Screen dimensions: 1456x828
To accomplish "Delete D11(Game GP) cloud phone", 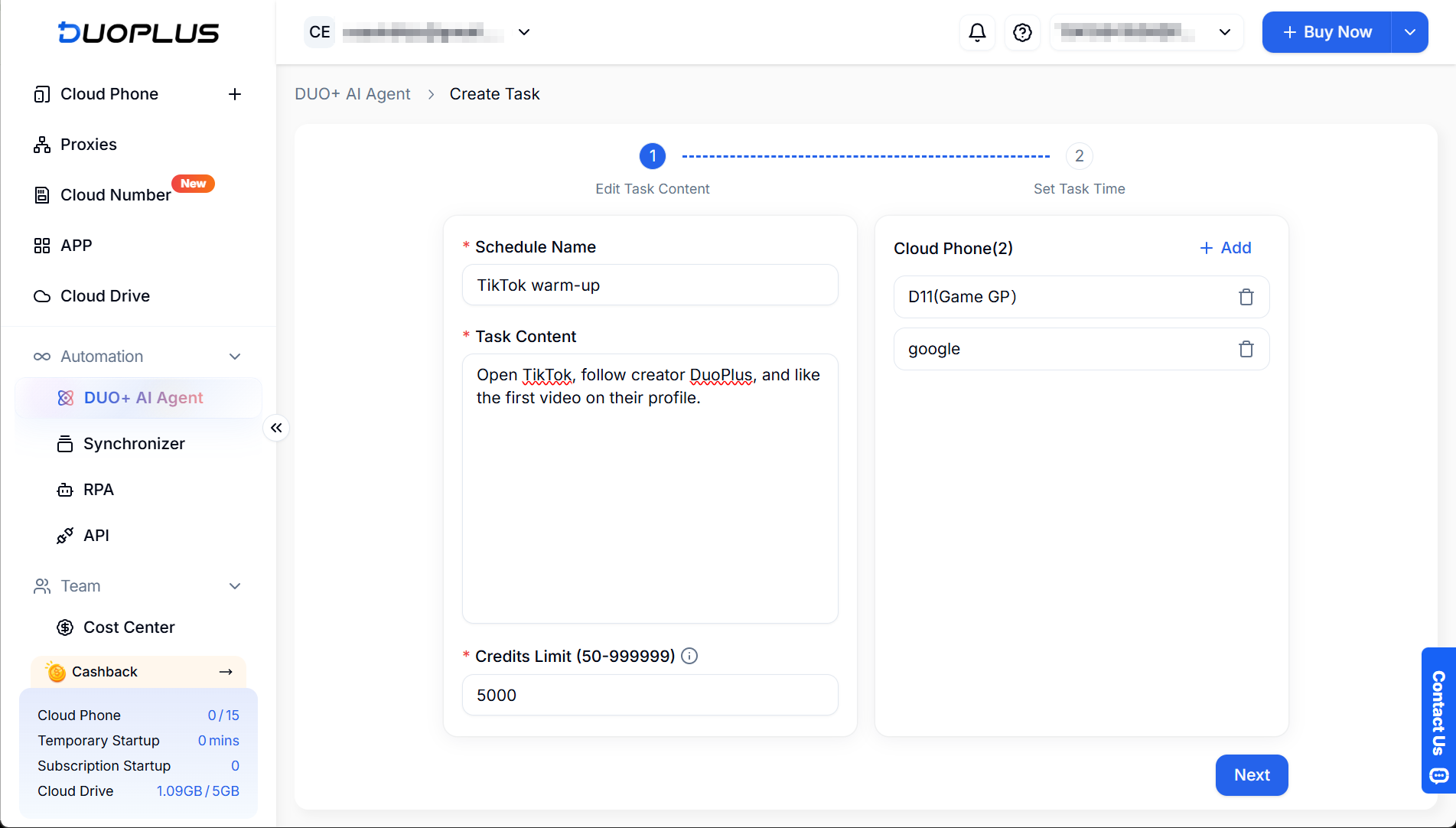I will point(1246,297).
